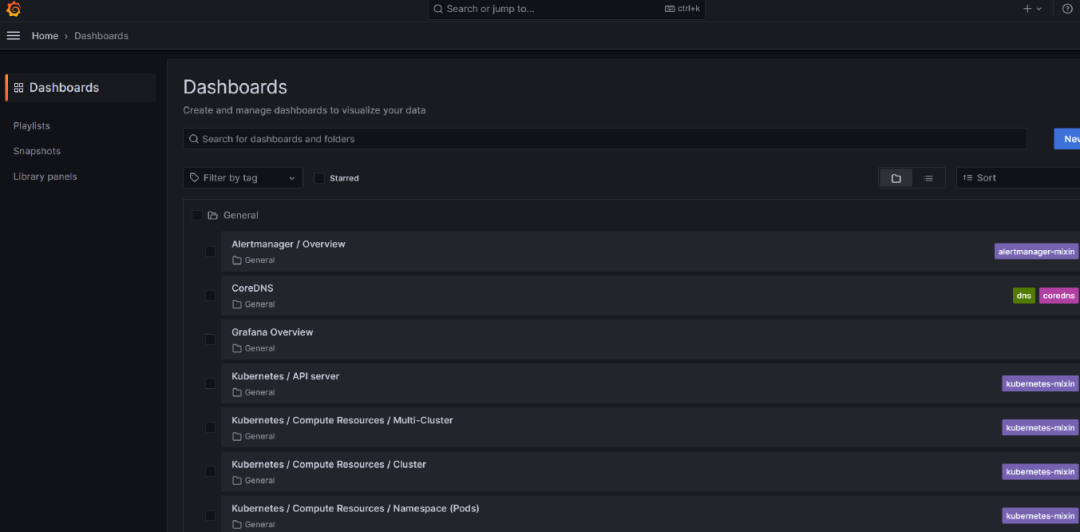Open the Sort dropdown
Screen dimensions: 1080x532
click(1018, 178)
